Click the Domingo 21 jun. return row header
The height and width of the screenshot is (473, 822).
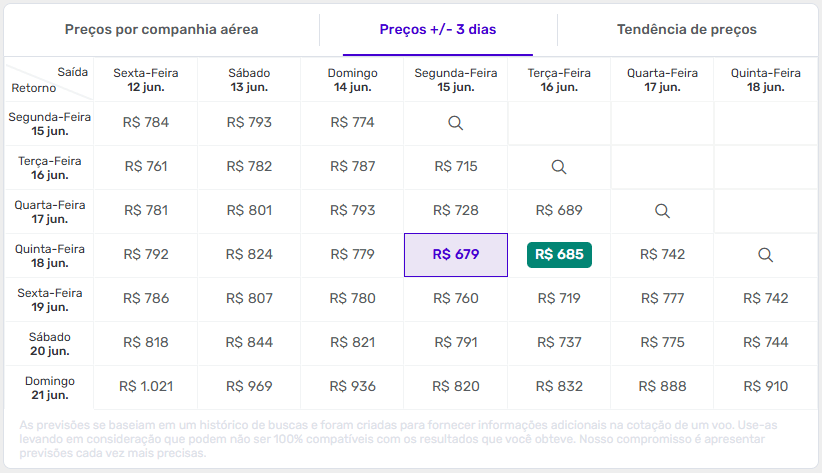[x=50, y=388]
